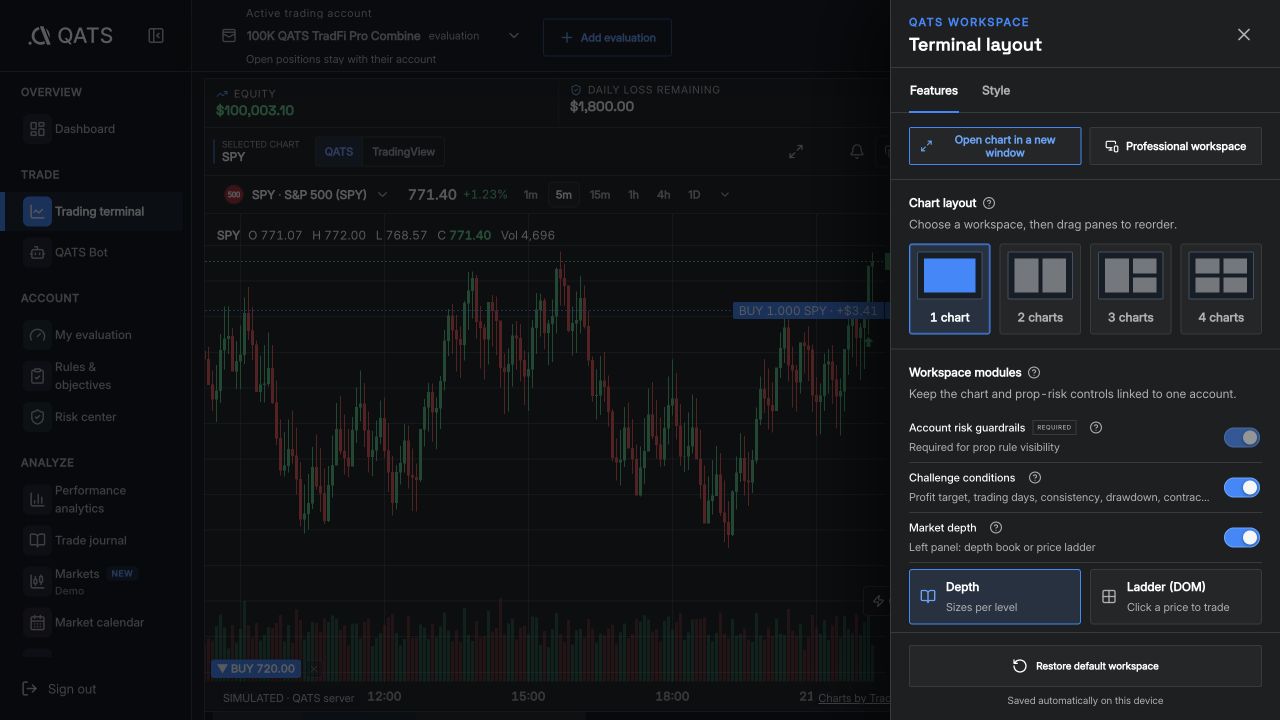Viewport: 1280px width, 720px height.
Task: Show help for Workspace modules
Action: (1034, 372)
